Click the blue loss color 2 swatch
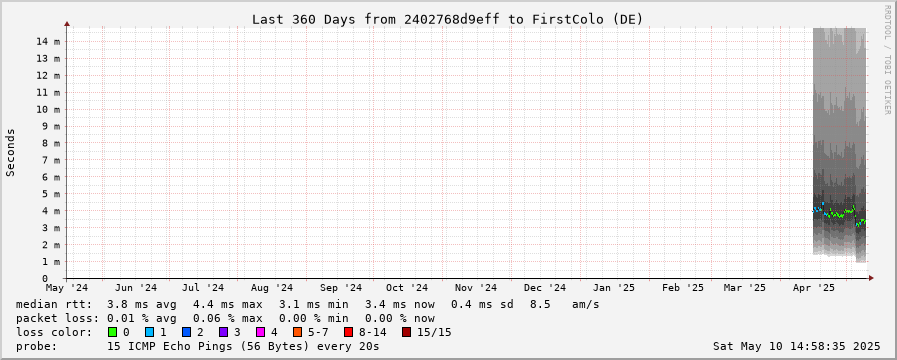 [186, 332]
